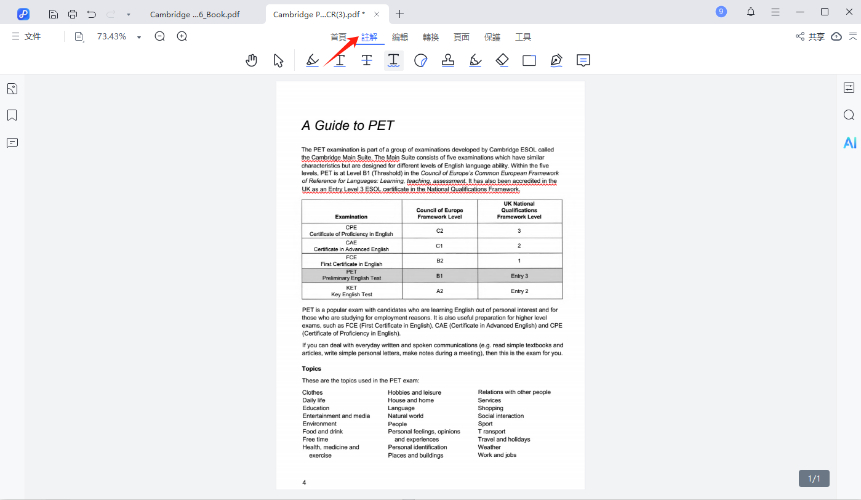
Task: Select the Pen signature tool
Action: pyautogui.click(x=556, y=60)
